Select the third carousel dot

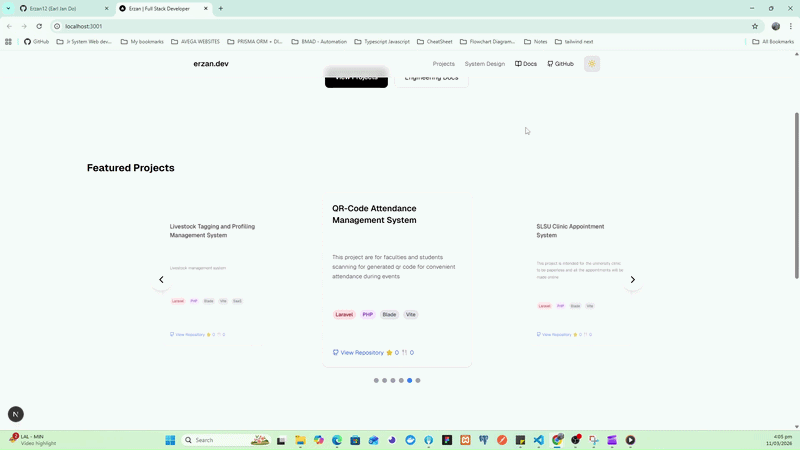[393, 381]
